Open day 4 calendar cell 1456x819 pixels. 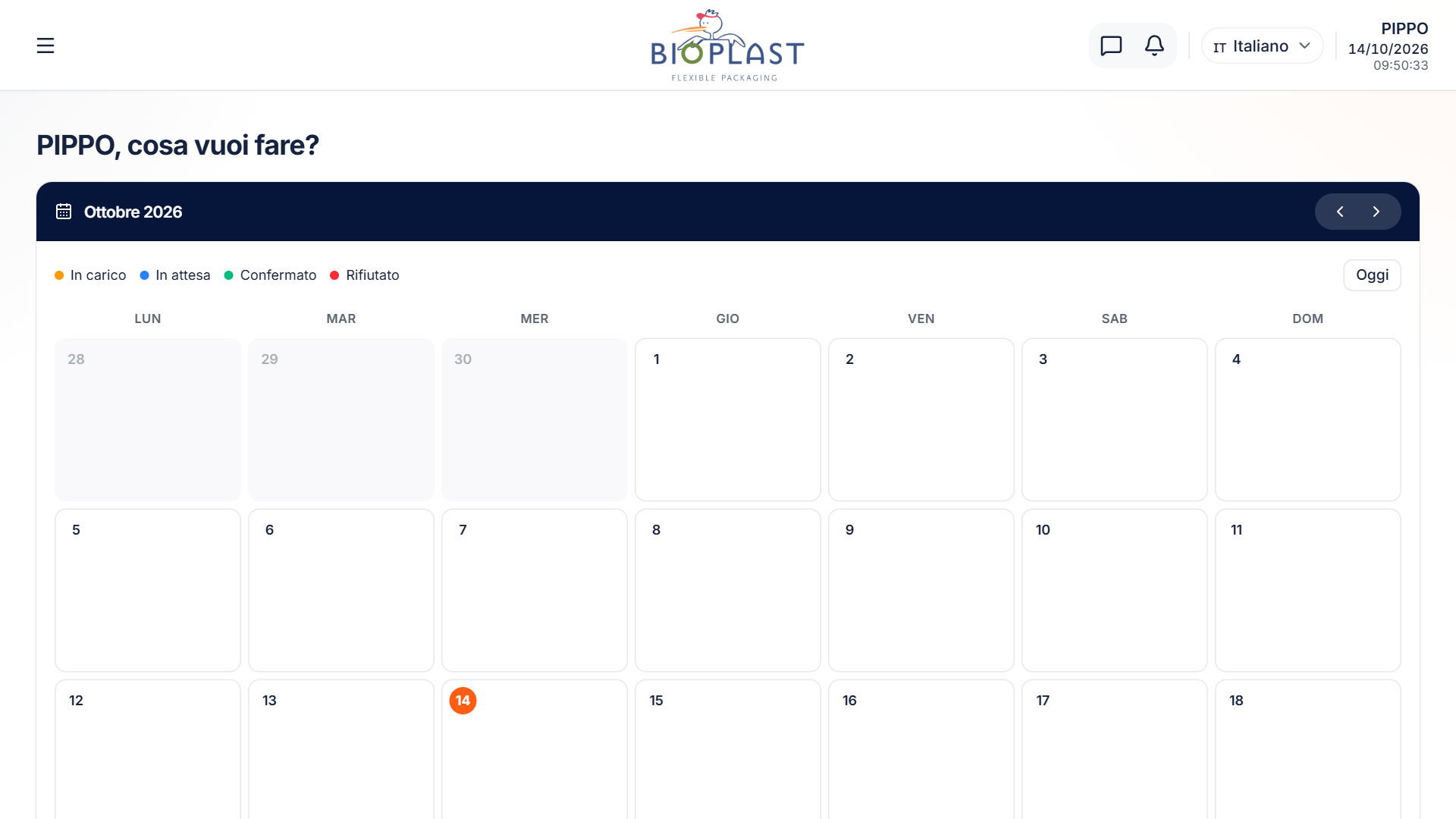[1308, 419]
